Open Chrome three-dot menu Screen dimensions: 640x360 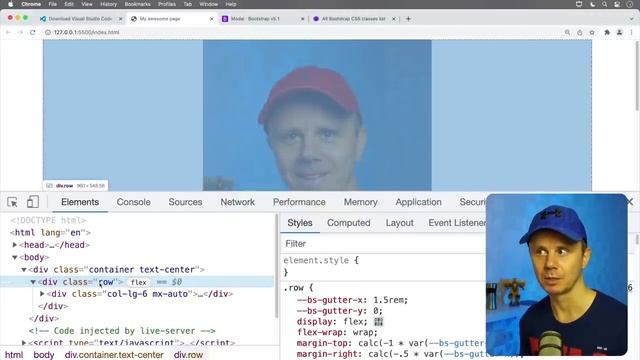(631, 32)
